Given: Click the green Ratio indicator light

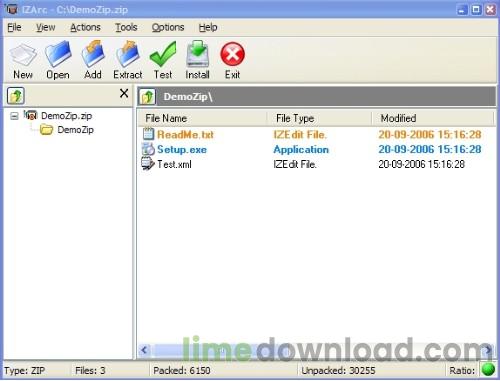Looking at the screenshot, I should tap(488, 370).
